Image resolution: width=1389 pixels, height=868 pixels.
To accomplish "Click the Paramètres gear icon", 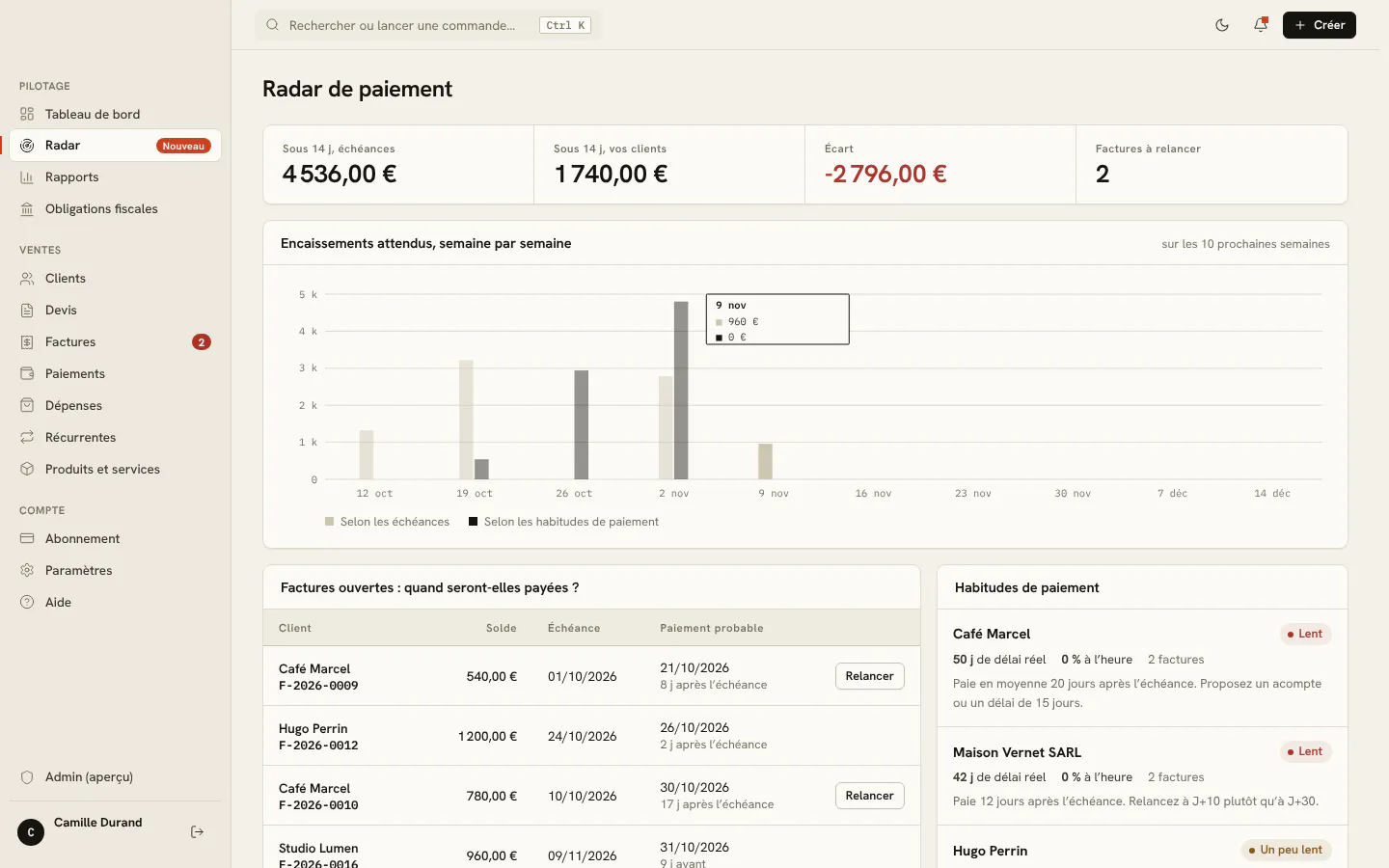I will pos(27,571).
